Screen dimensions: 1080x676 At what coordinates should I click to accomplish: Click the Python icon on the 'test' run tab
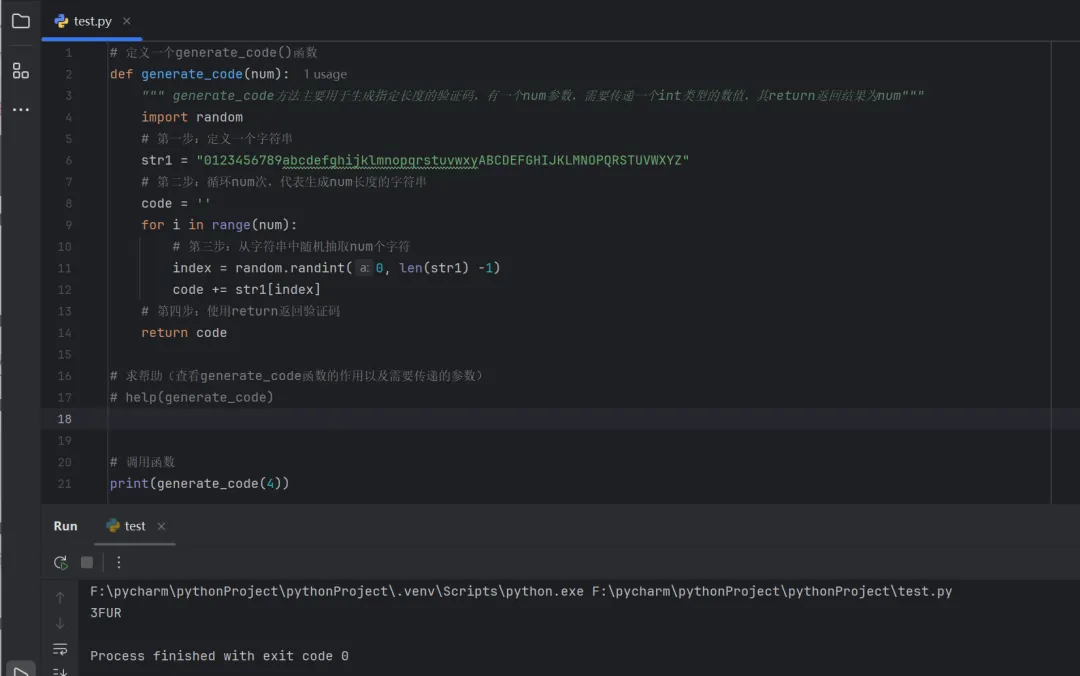coord(113,526)
